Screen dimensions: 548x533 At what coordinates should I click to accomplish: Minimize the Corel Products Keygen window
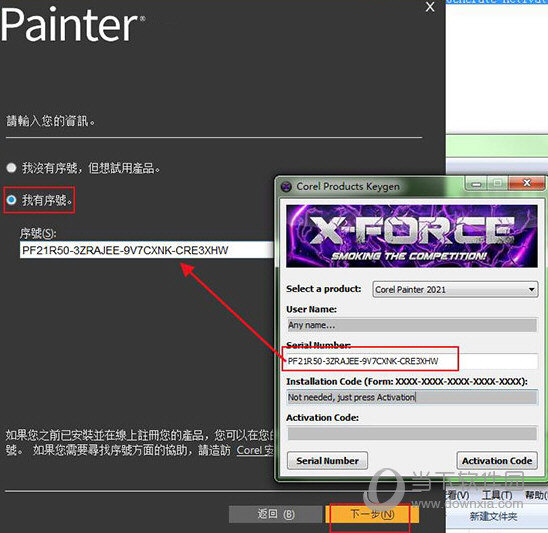(477, 183)
